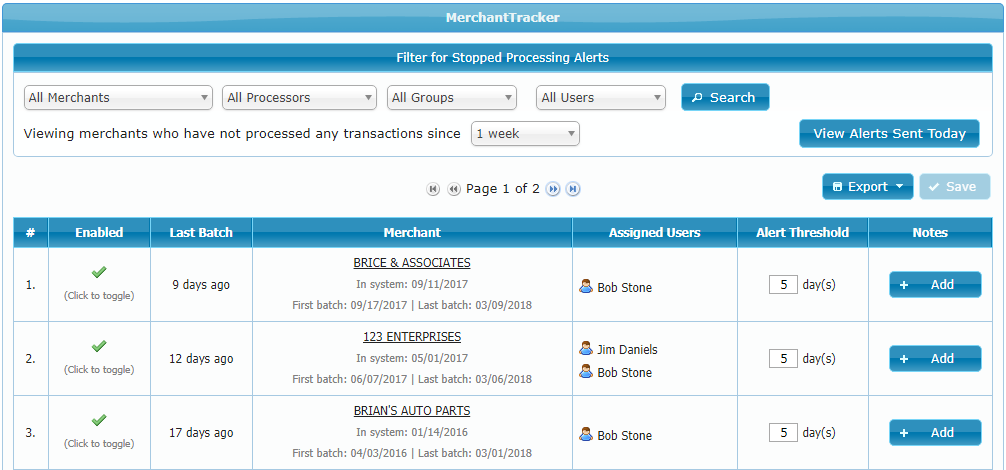Image resolution: width=1006 pixels, height=470 pixels.
Task: Toggle enabled checkmark for Brice & Associates
Action: click(x=99, y=272)
